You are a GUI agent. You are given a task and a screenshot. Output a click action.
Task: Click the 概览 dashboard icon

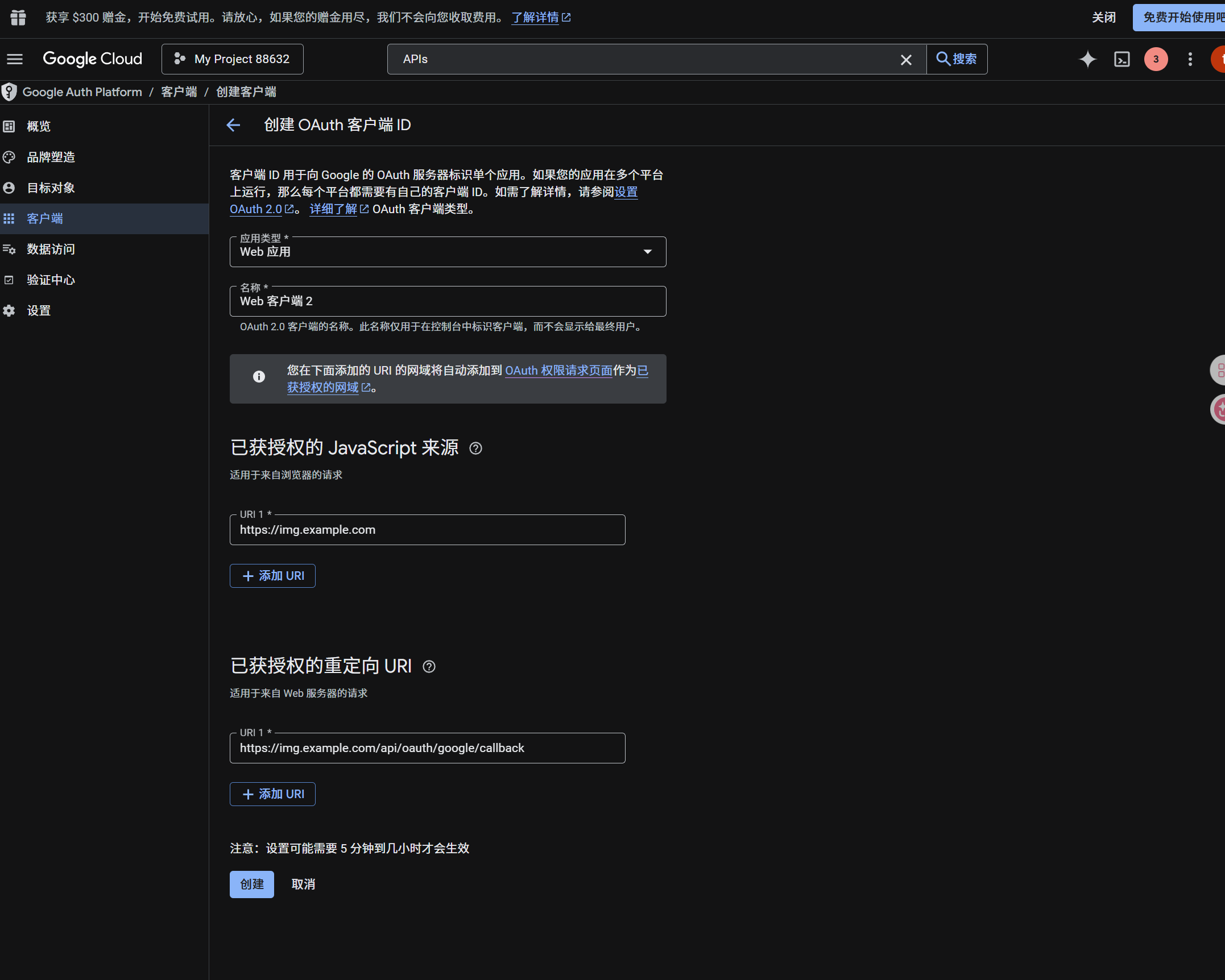(9, 126)
